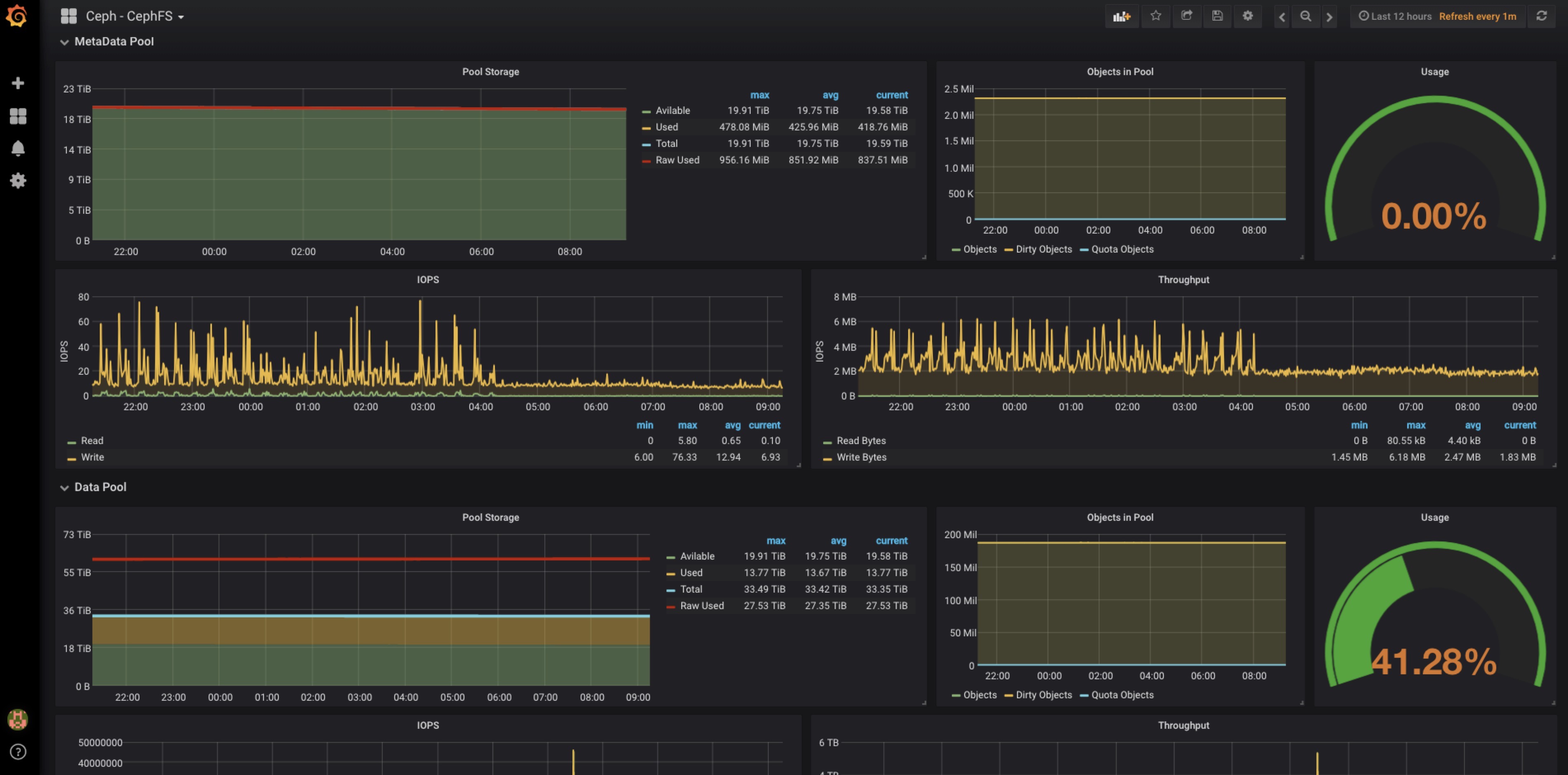Collapse the MetaData Pool row
The image size is (1568, 775).
[113, 41]
